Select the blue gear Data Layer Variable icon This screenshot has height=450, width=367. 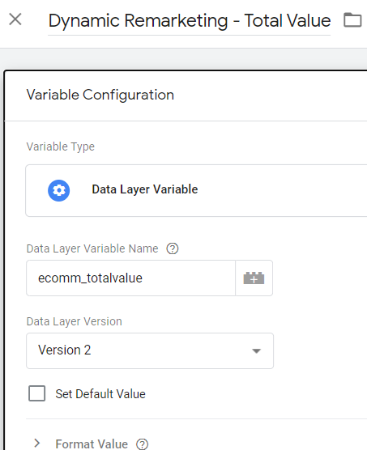pyautogui.click(x=59, y=190)
